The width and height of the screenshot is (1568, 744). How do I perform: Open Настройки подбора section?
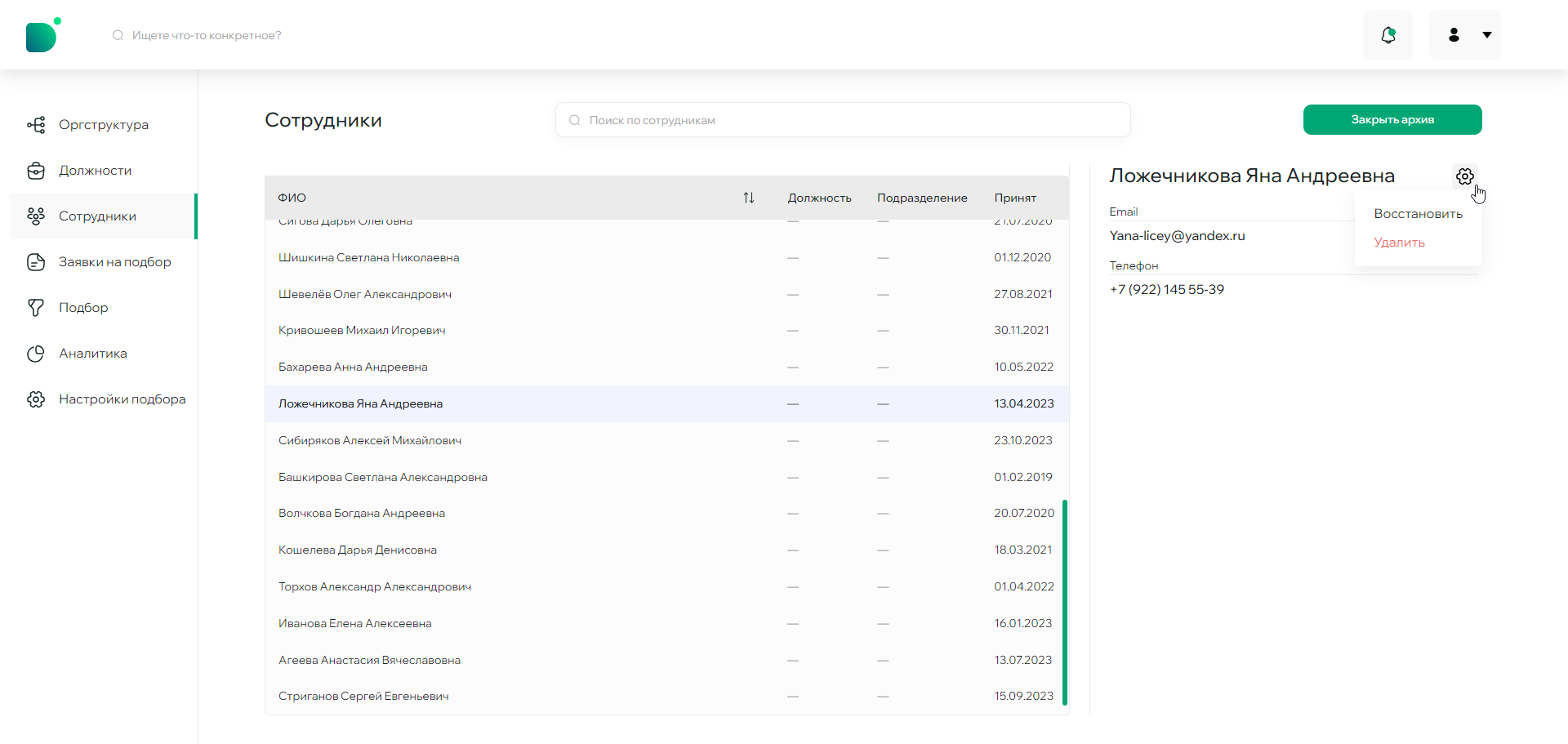tap(104, 399)
